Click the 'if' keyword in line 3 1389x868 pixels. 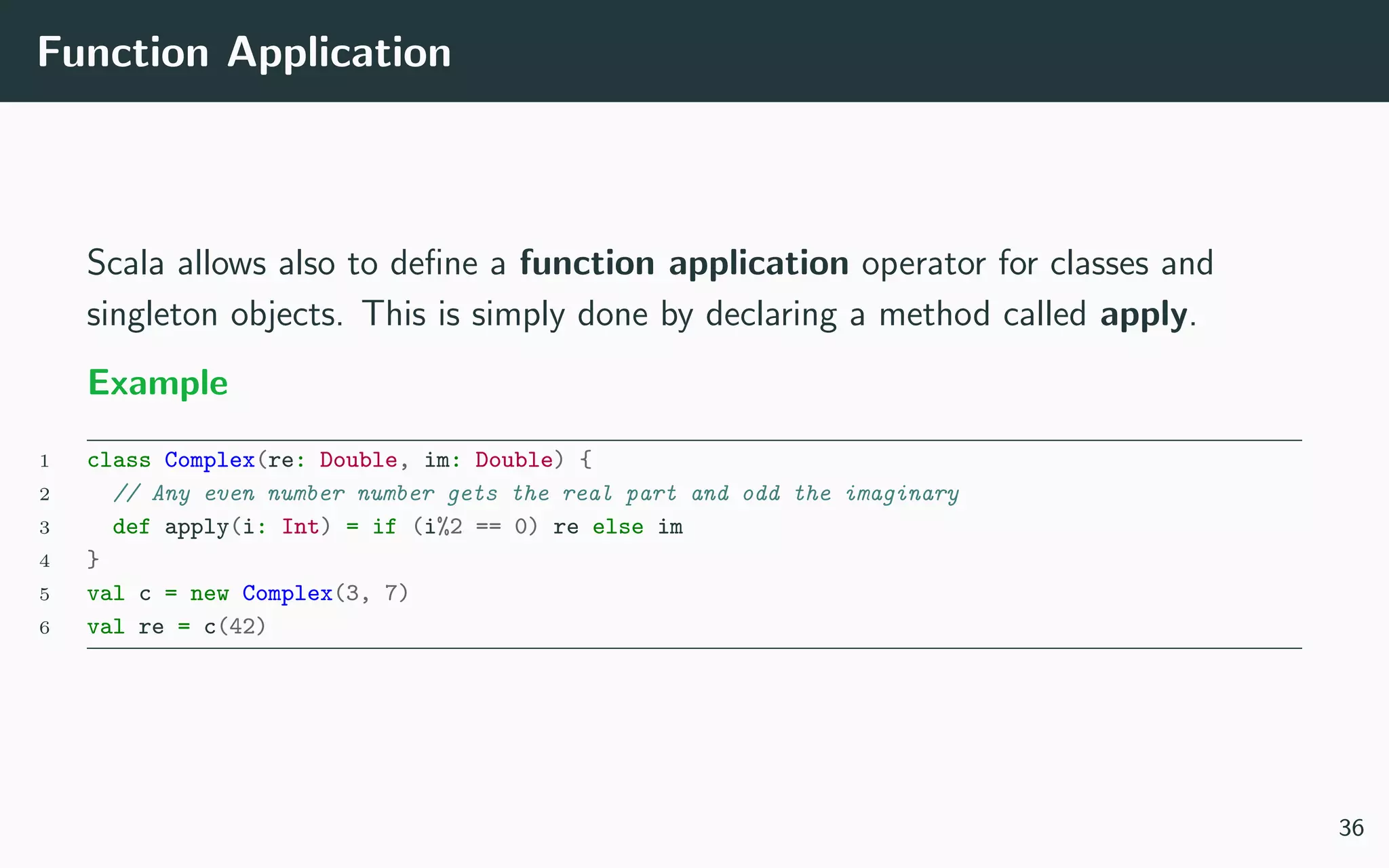click(x=384, y=527)
